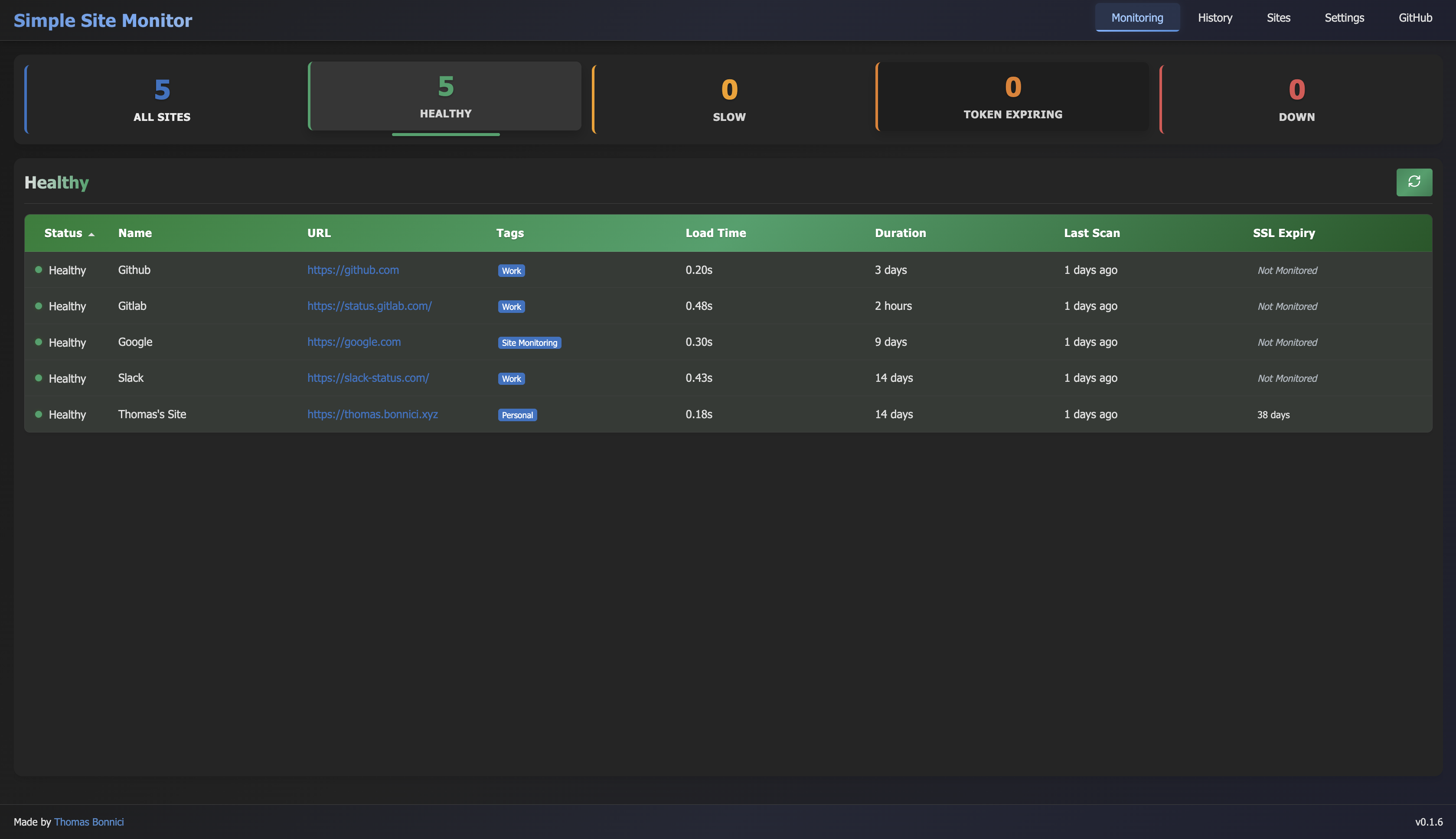The height and width of the screenshot is (839, 1456).
Task: Click the Site Monitoring tag on Google row
Action: tap(529, 343)
